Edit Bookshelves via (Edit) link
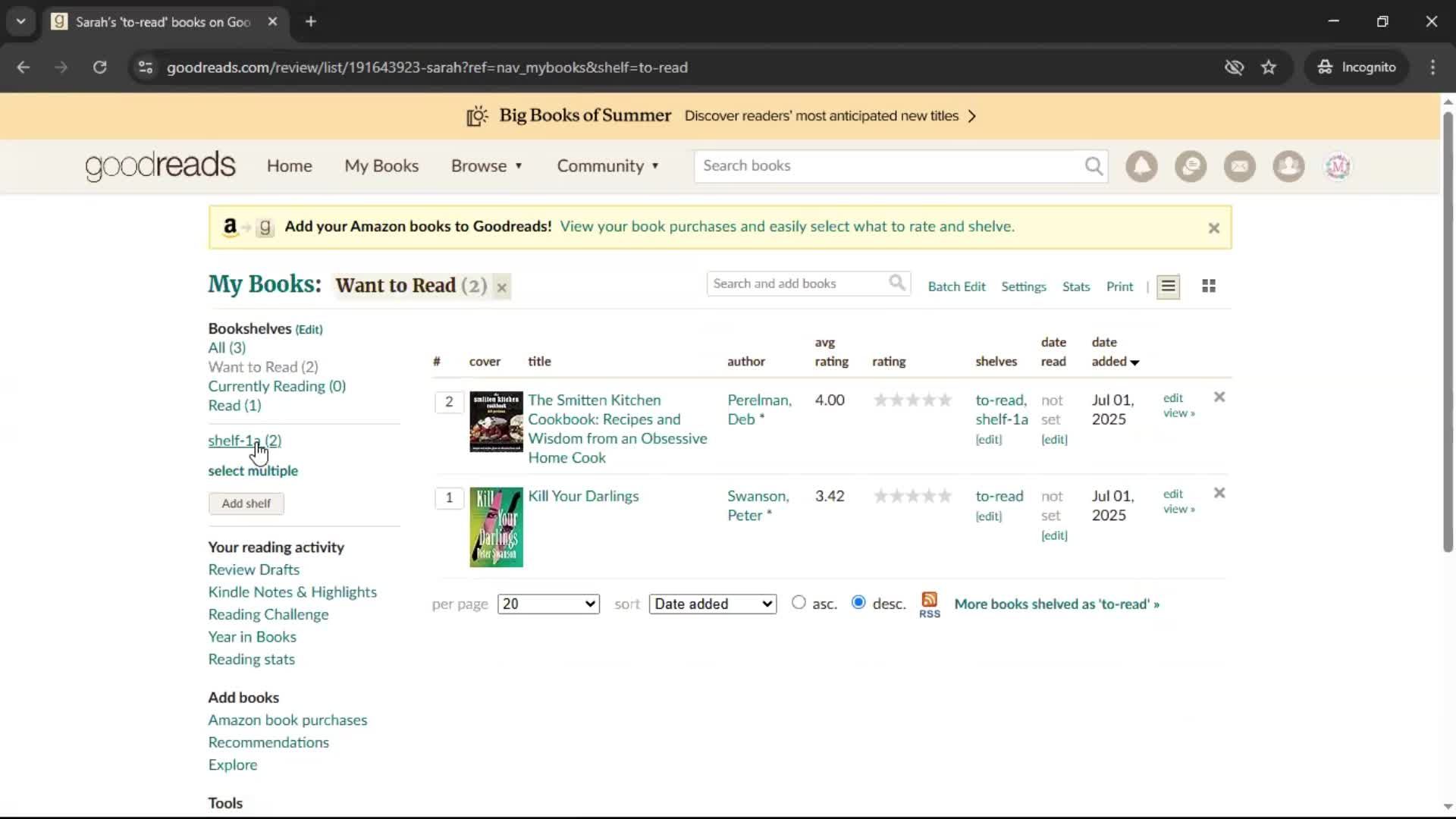 (x=309, y=330)
